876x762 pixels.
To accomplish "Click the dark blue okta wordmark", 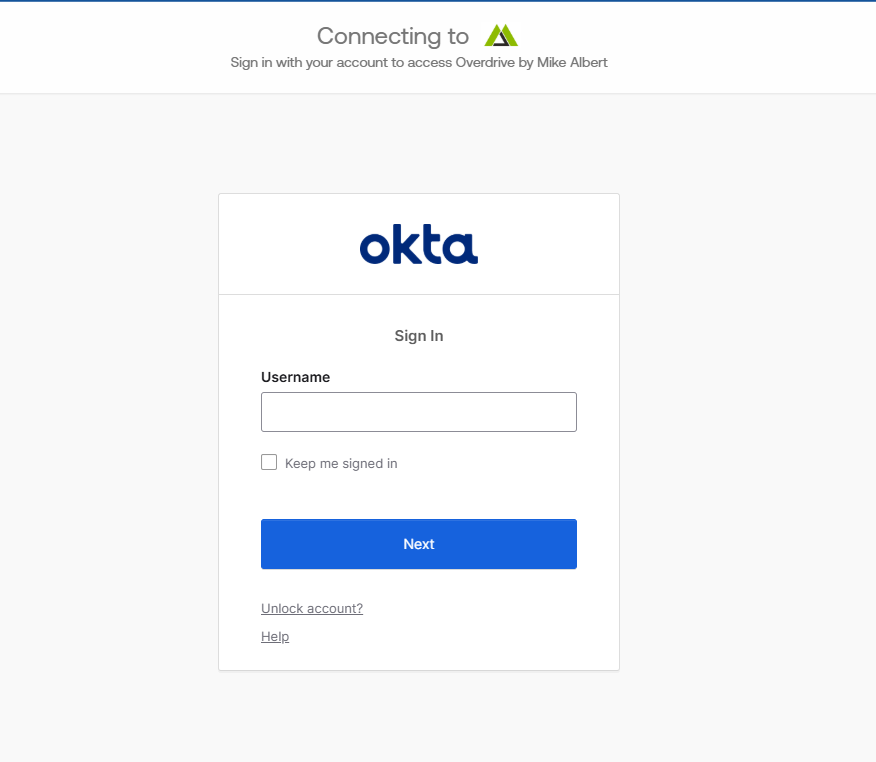I will click(418, 245).
